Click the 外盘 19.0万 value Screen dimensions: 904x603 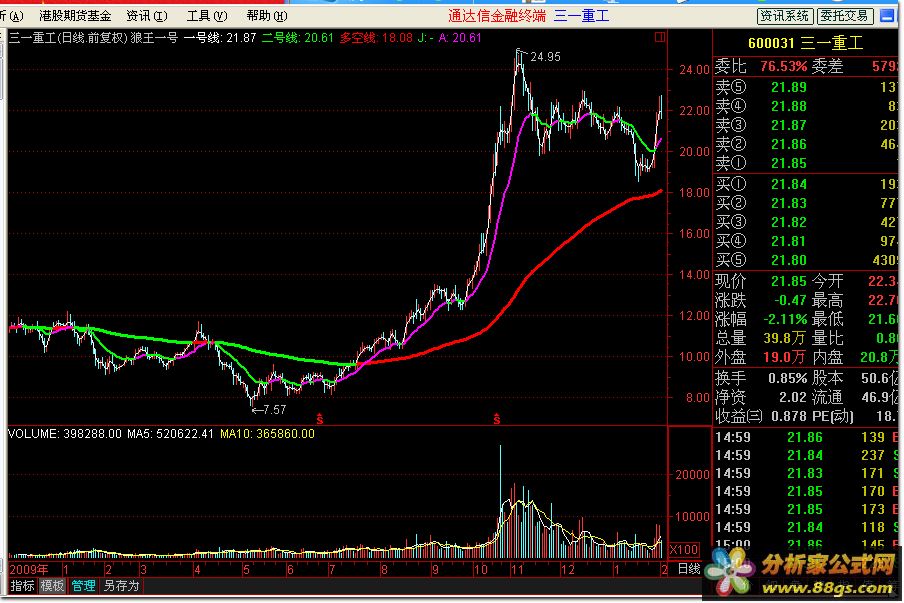784,357
